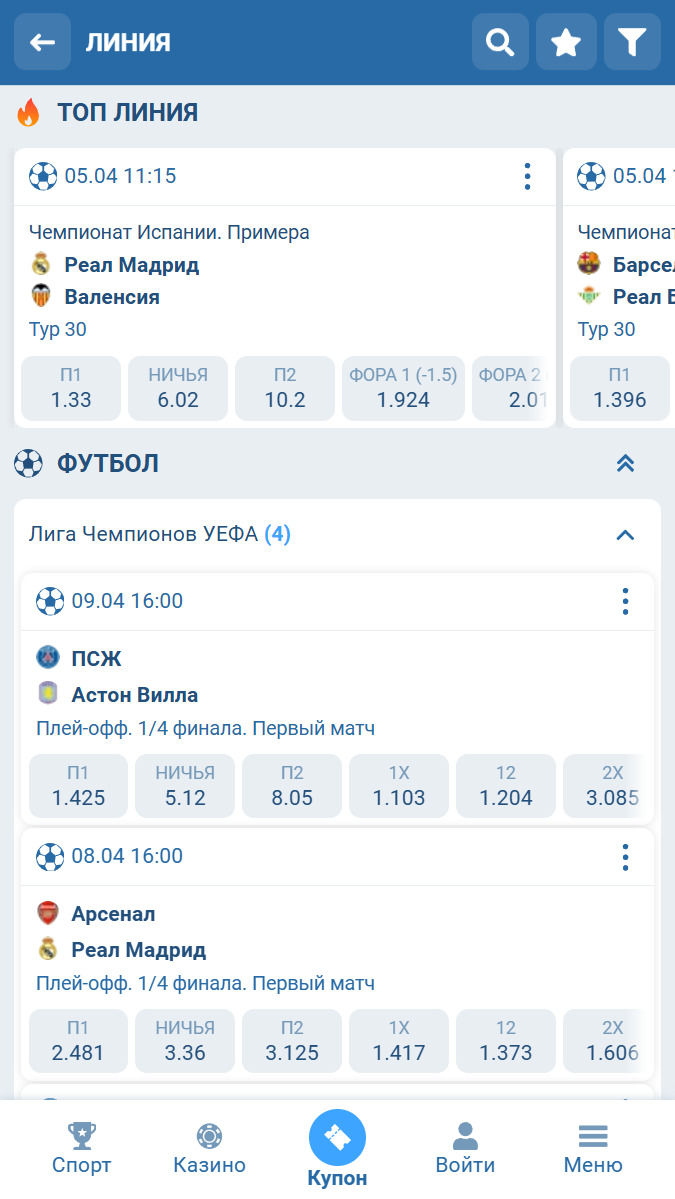Viewport: 675px width, 1199px height.
Task: Select П1 1.33 odds for Реал Мадрид
Action: (x=71, y=388)
